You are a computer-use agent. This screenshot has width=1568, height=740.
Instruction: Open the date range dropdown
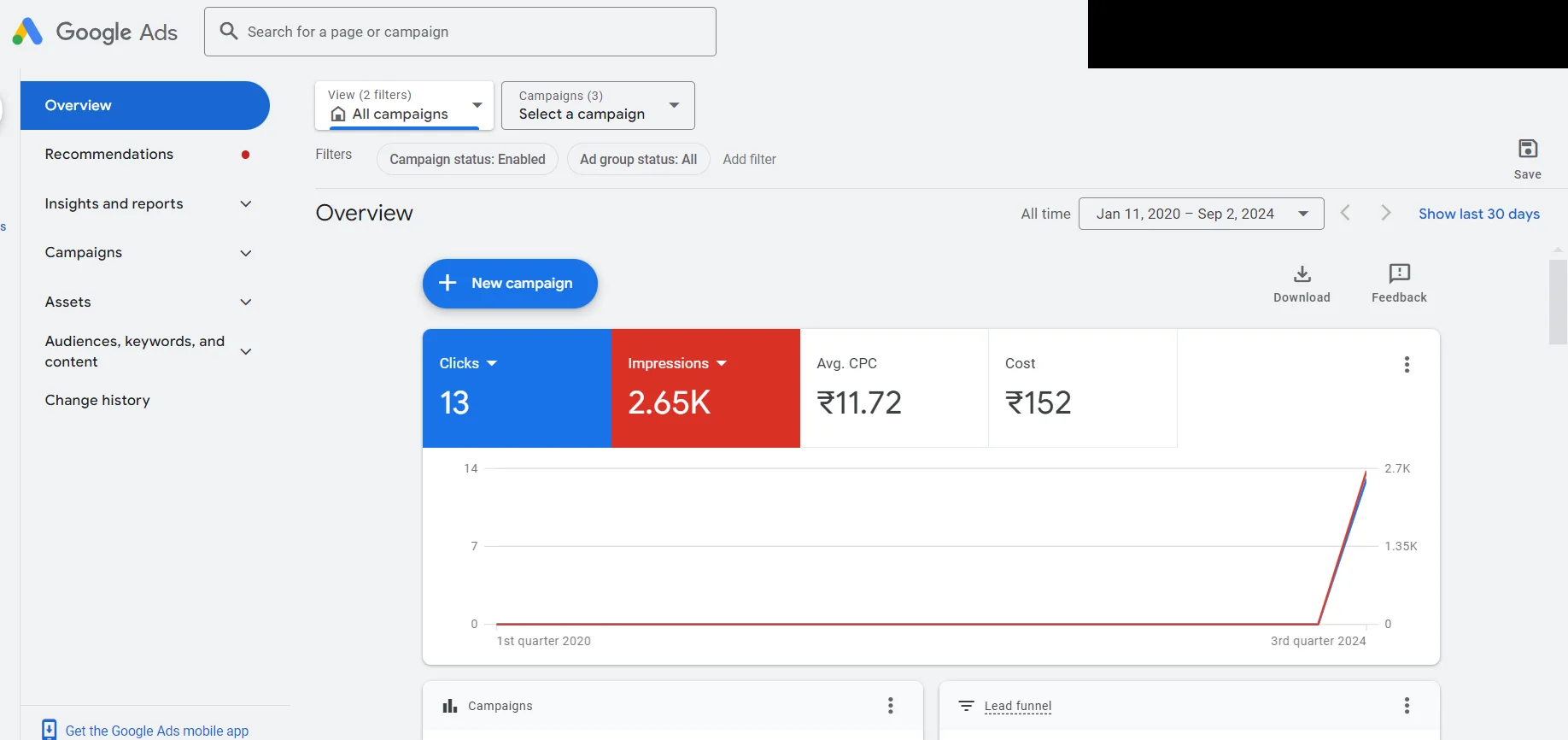pos(1202,214)
